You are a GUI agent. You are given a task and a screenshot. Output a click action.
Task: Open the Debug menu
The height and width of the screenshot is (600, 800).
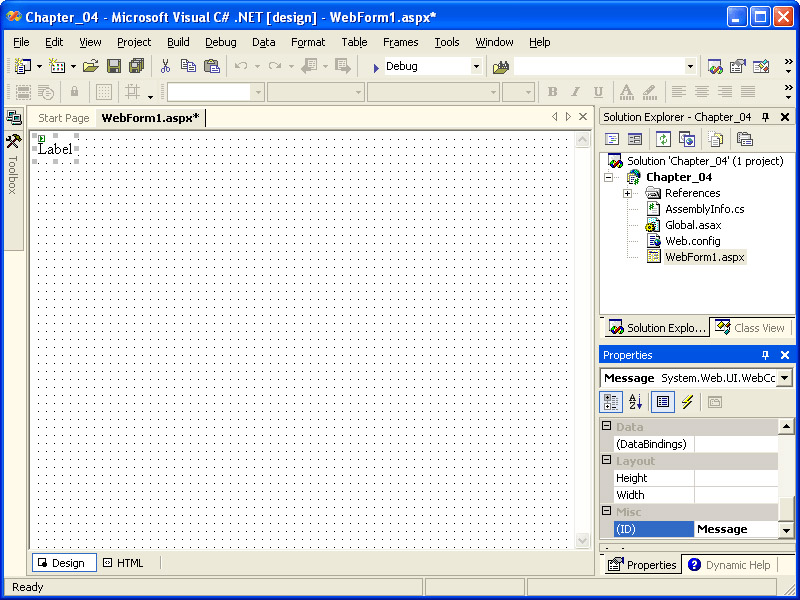point(220,42)
